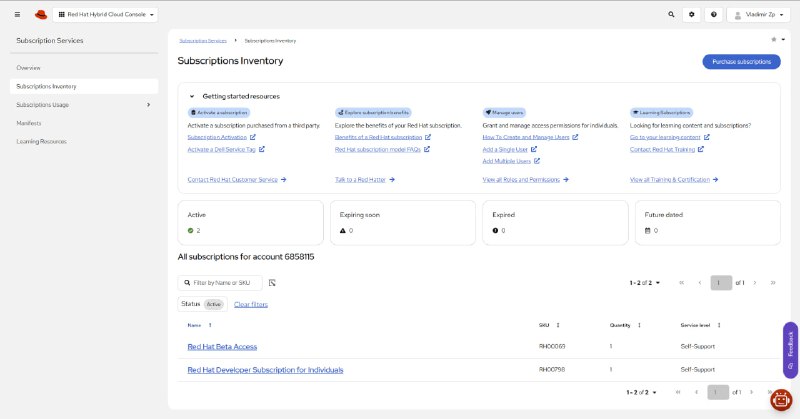Open Add a Single User link
Viewport: 800px width, 419px height.
click(510, 150)
